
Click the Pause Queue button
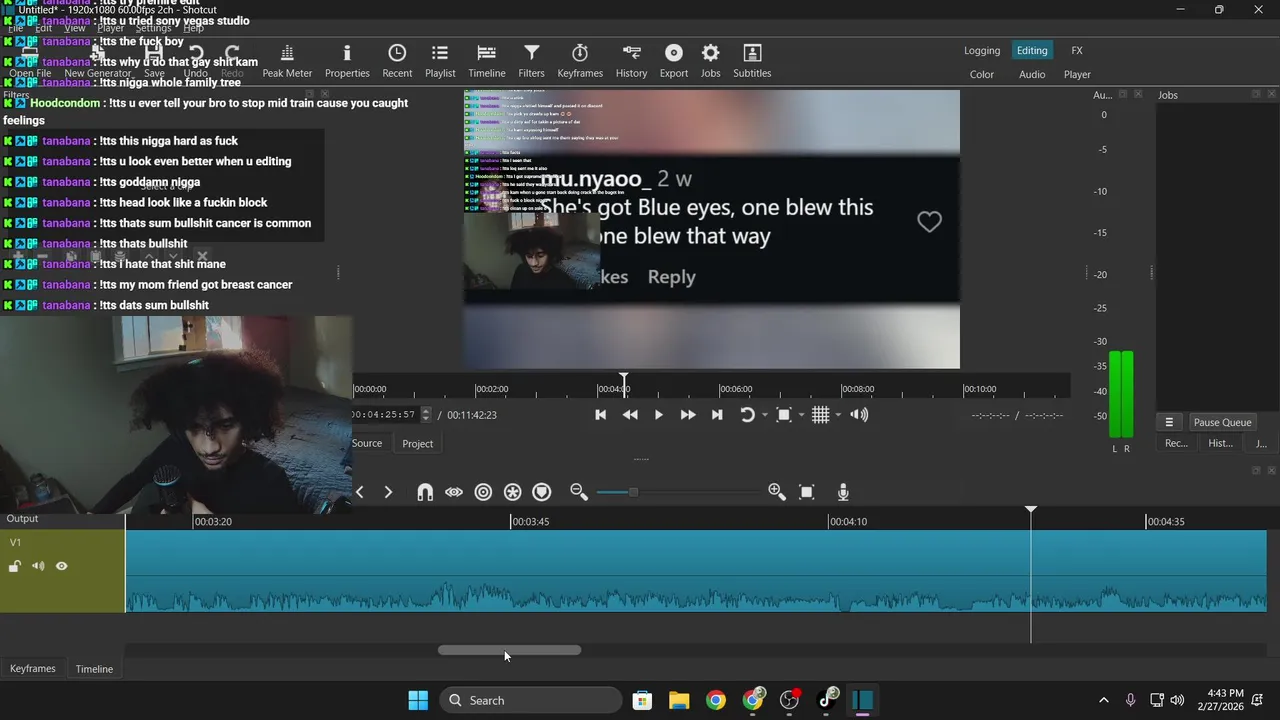pyautogui.click(x=1222, y=422)
